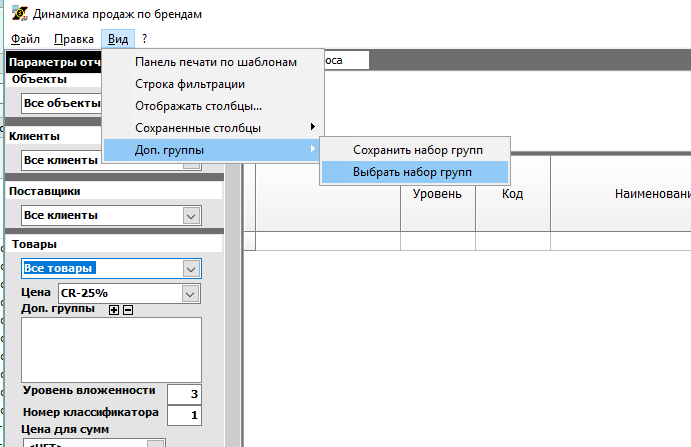Click the Уровень column header
The image size is (691, 447).
pyautogui.click(x=438, y=194)
